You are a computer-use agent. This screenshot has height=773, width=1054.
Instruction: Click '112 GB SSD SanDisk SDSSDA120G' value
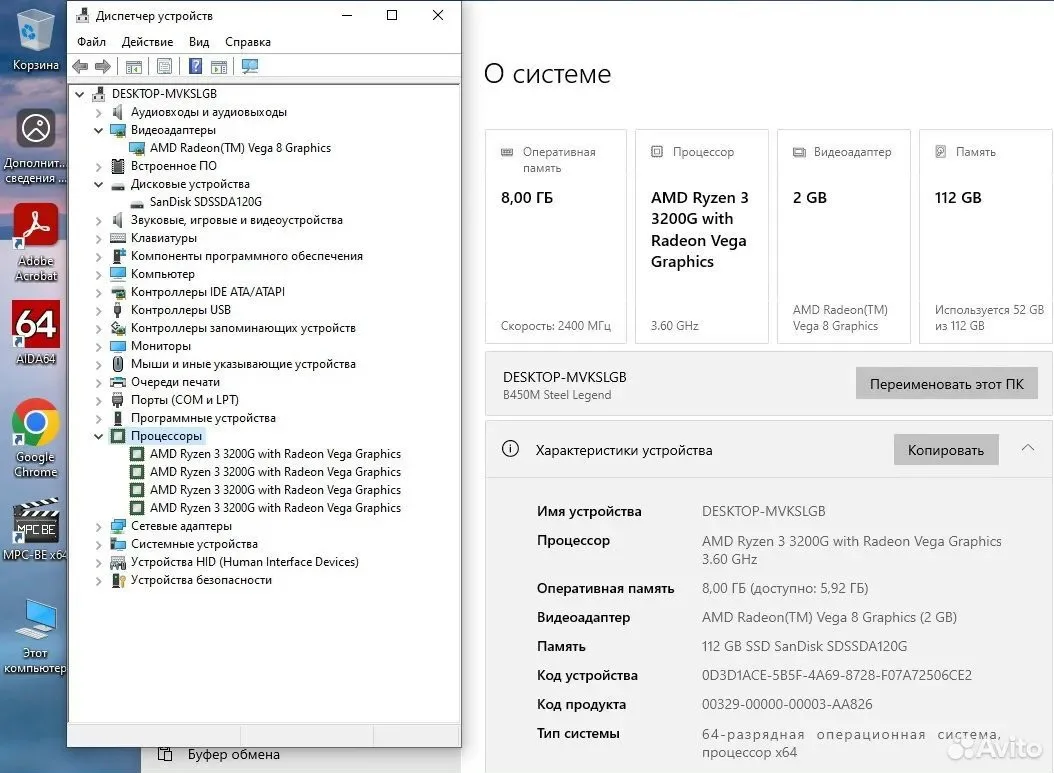(804, 646)
